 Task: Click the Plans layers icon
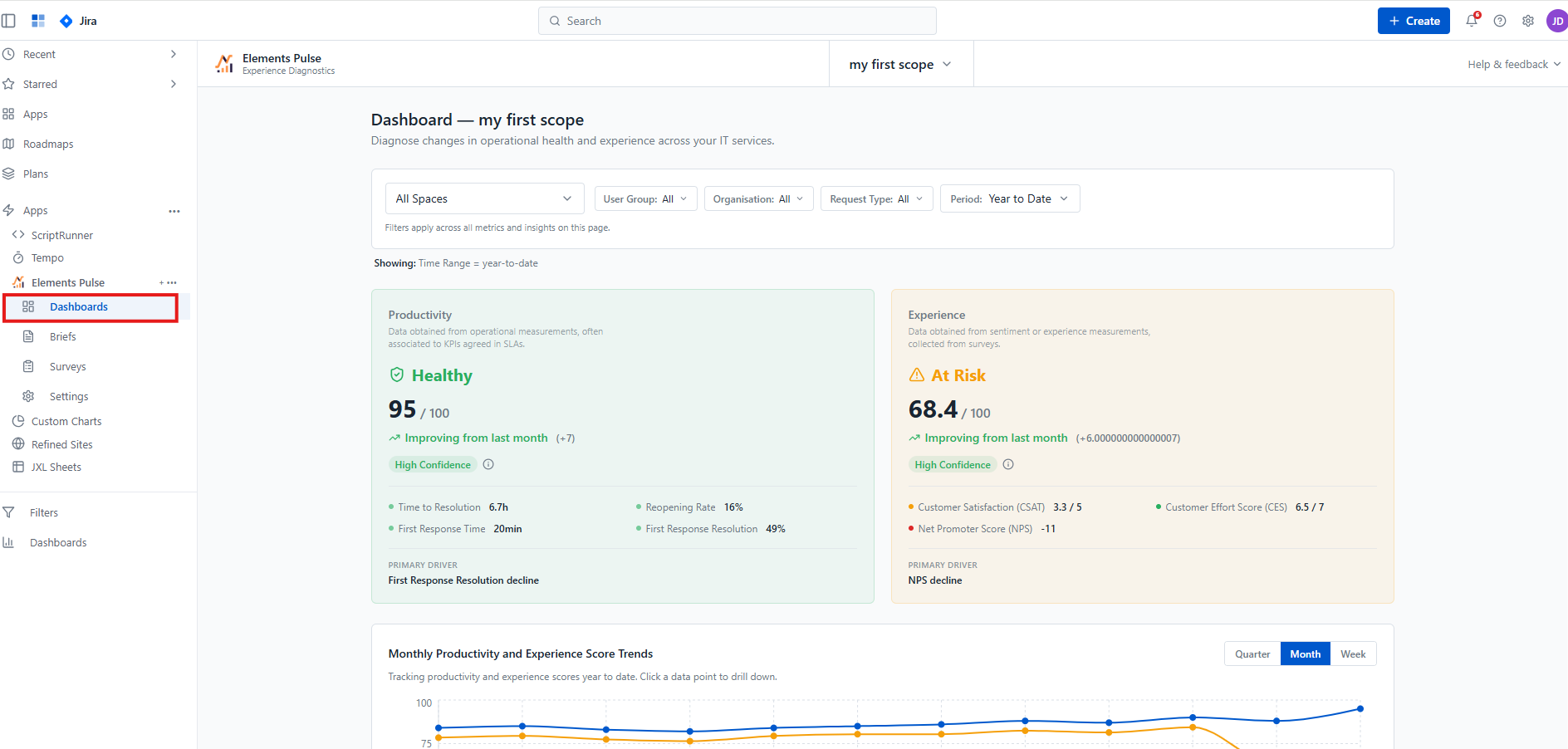tap(8, 174)
